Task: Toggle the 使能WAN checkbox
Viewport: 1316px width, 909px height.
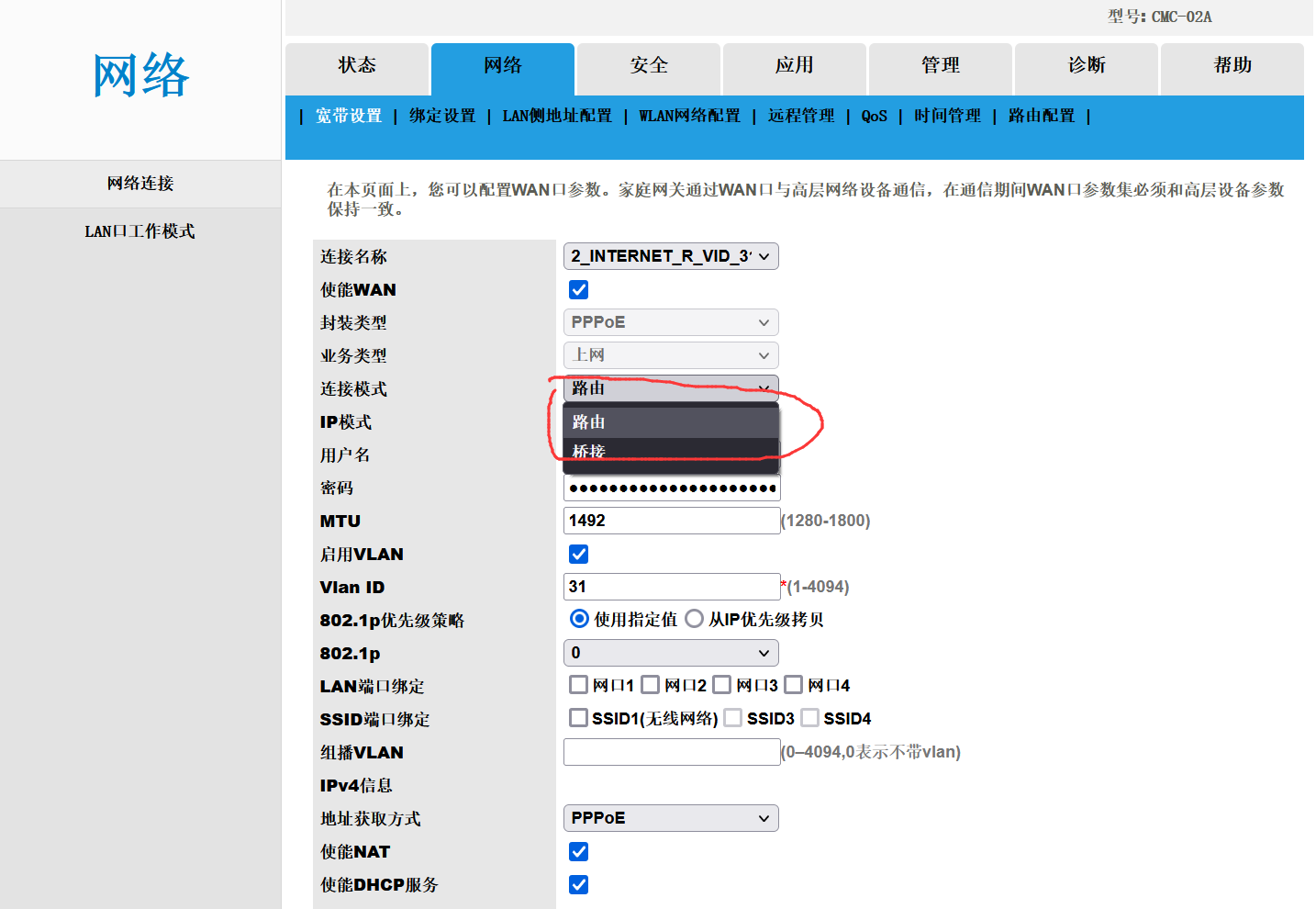Action: click(579, 290)
